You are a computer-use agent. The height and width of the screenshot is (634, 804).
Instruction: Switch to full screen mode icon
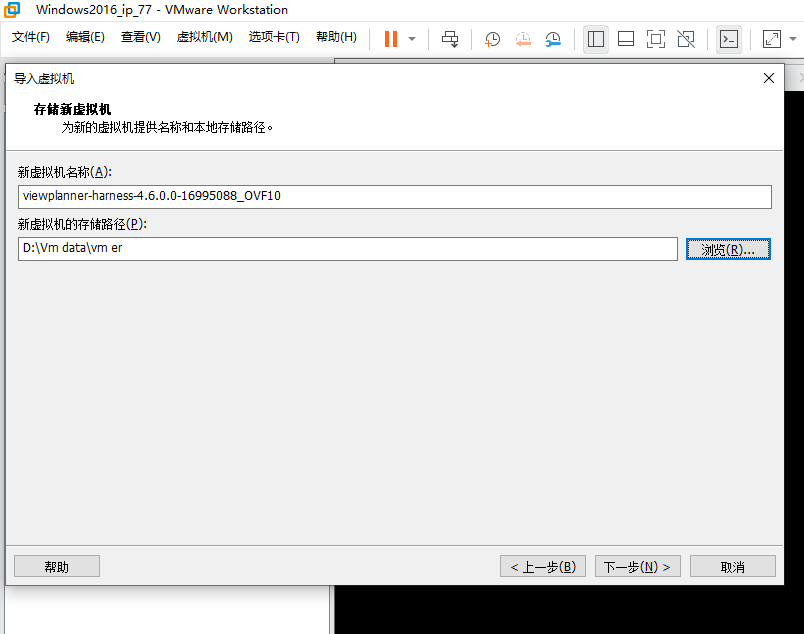[656, 39]
